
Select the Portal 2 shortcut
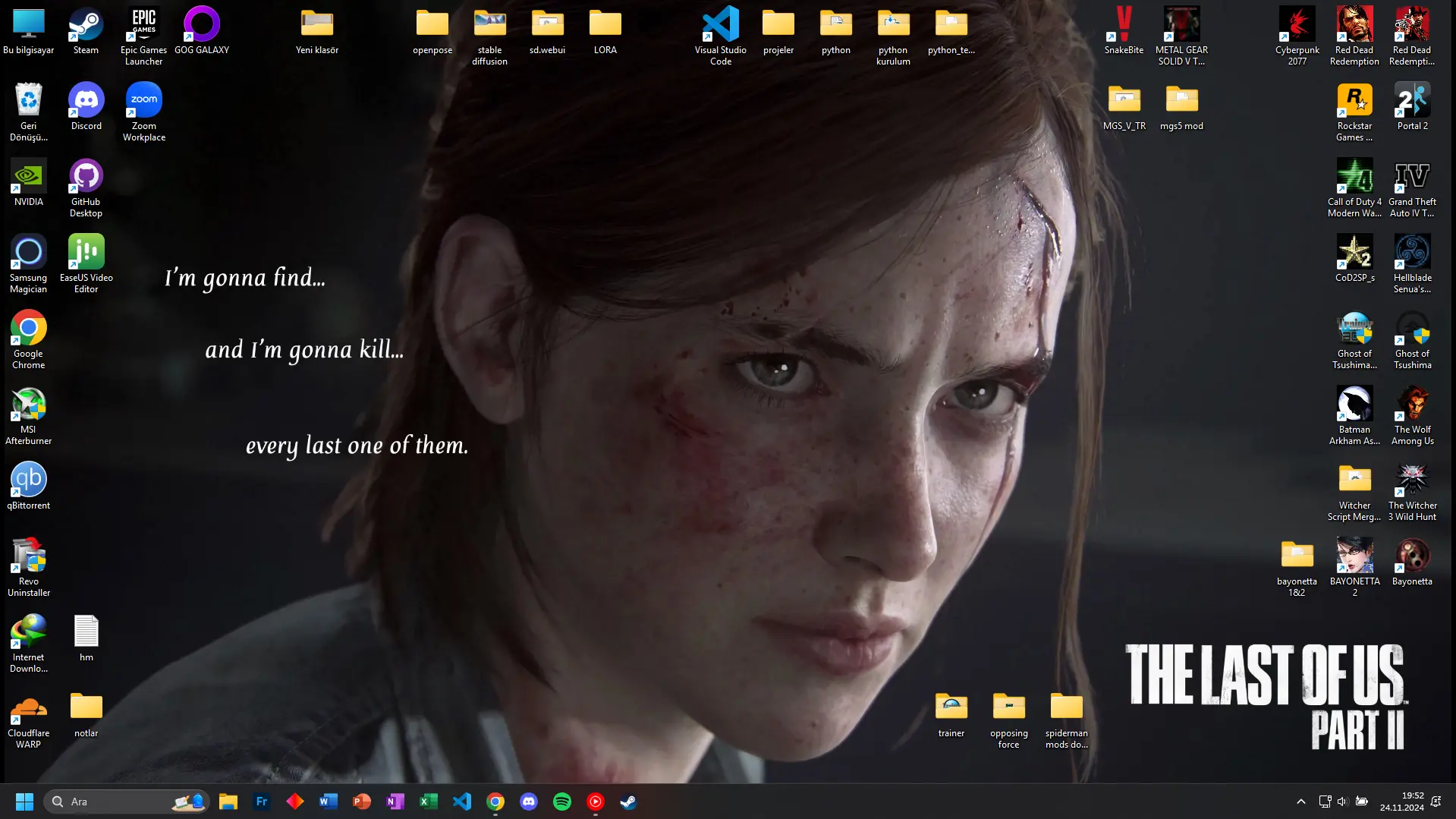pos(1412,107)
